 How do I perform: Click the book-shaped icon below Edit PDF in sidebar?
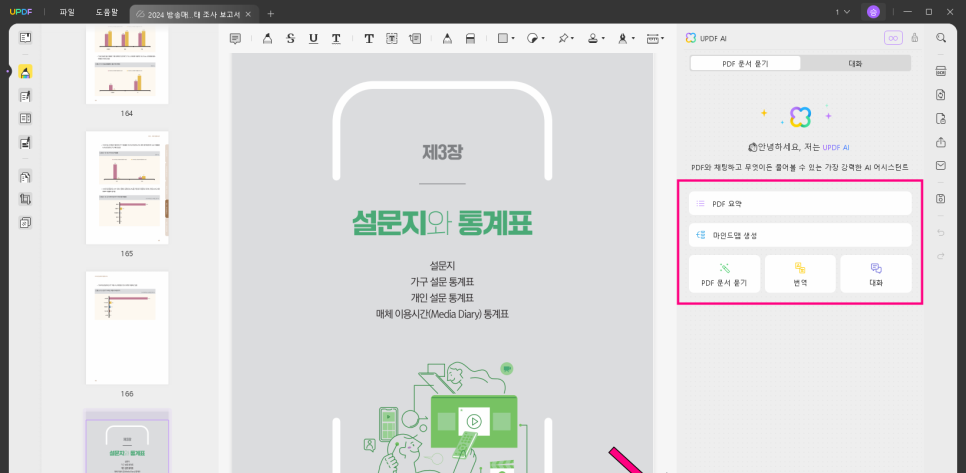click(x=25, y=118)
